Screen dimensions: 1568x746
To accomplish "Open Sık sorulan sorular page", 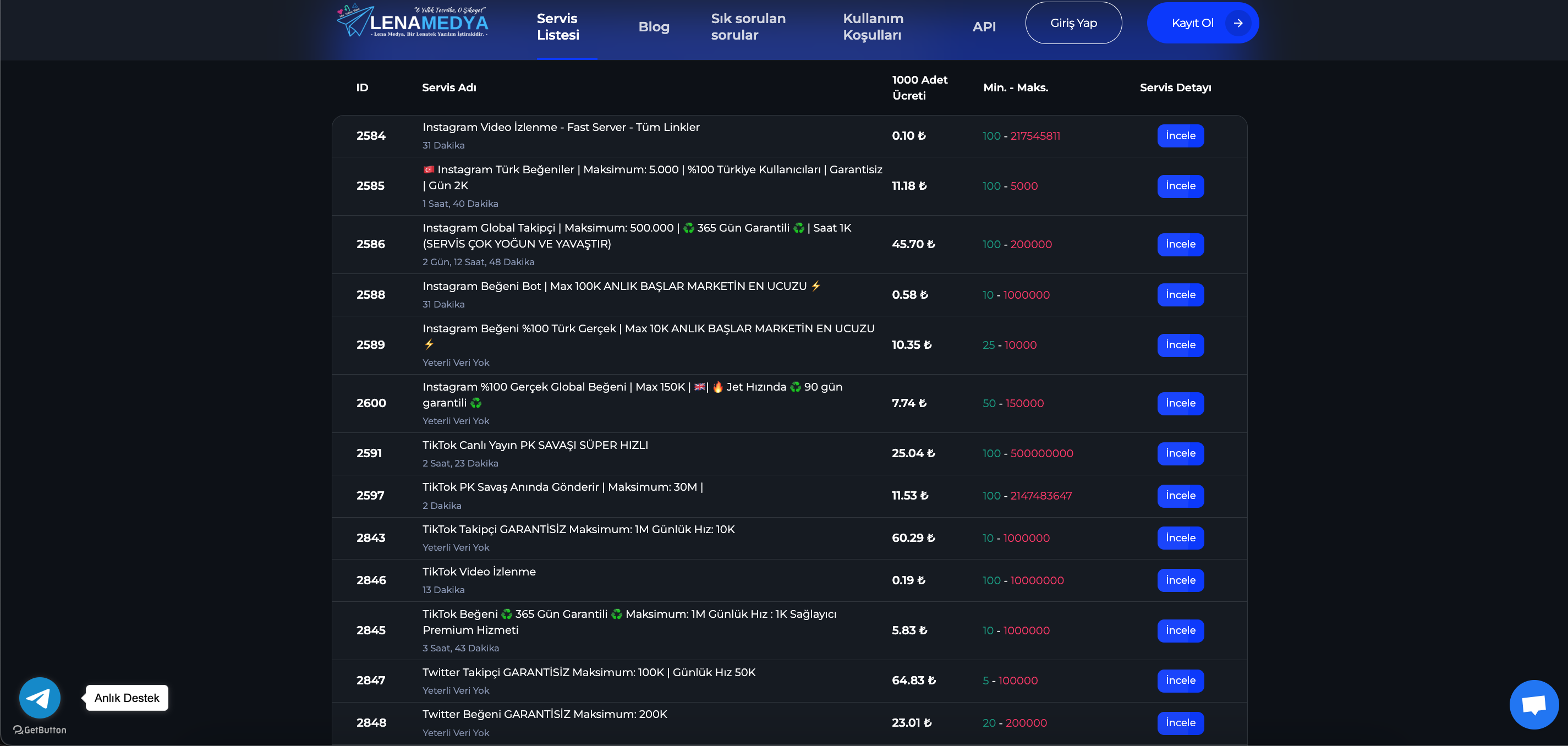I will pyautogui.click(x=748, y=27).
